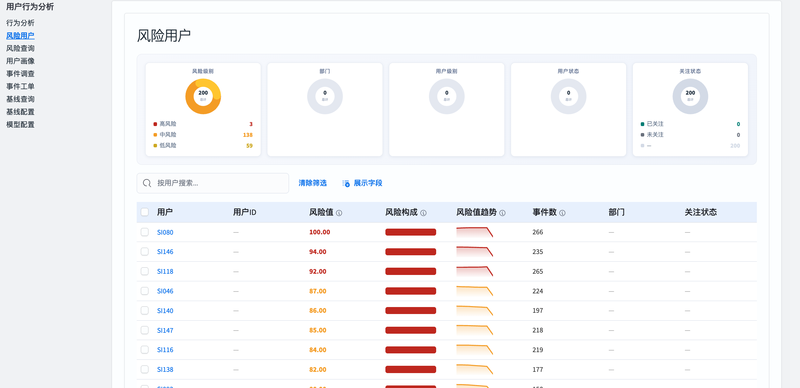Click trend sparkline for user SI046
Screen dimensions: 800x388
pyautogui.click(x=474, y=291)
